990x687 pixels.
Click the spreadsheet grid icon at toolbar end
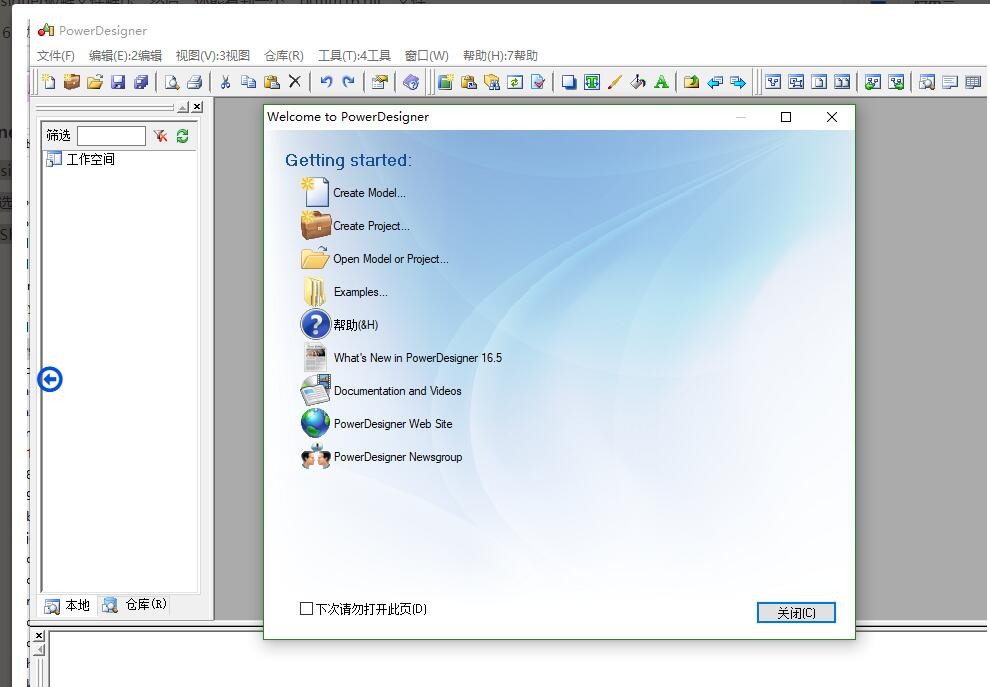[973, 82]
